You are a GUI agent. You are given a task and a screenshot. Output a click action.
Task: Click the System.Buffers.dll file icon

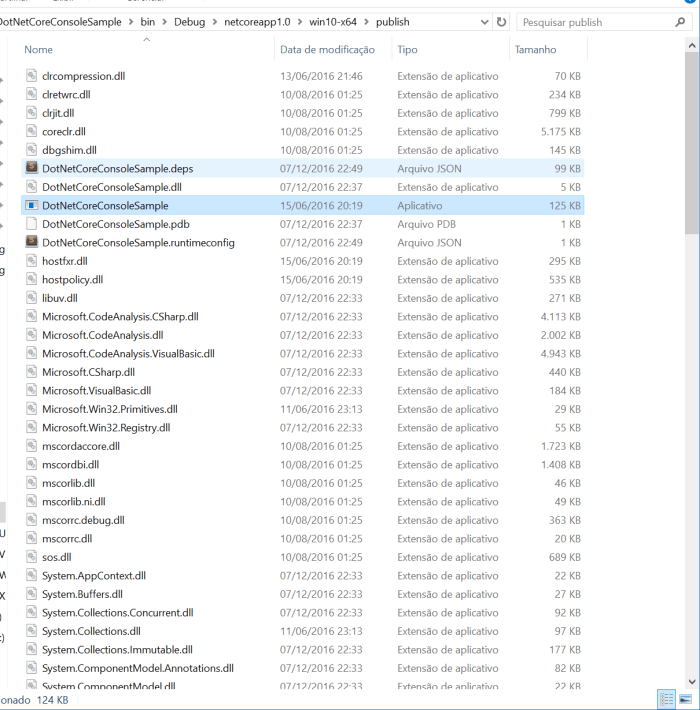click(31, 594)
